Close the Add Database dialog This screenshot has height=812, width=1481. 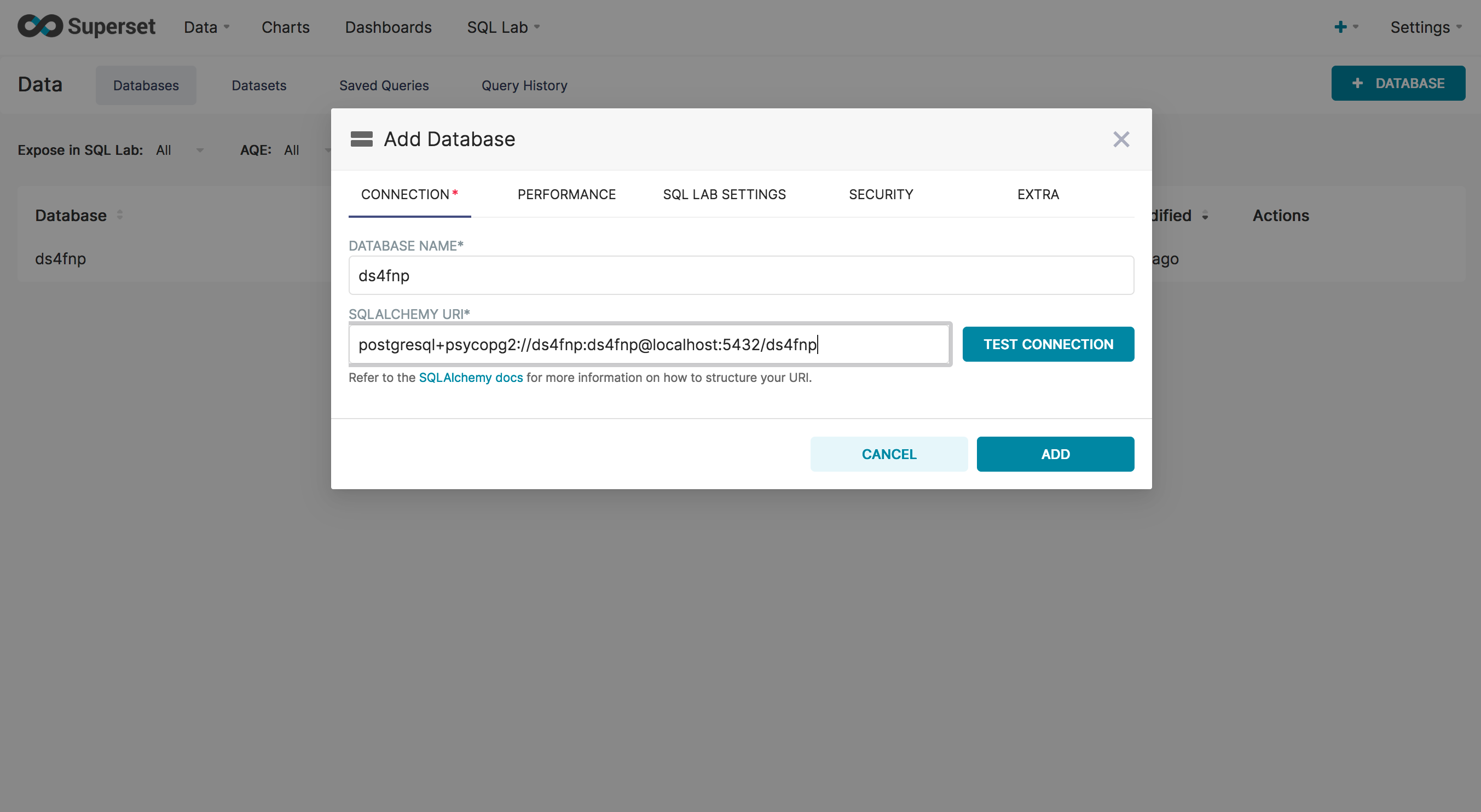point(1120,139)
